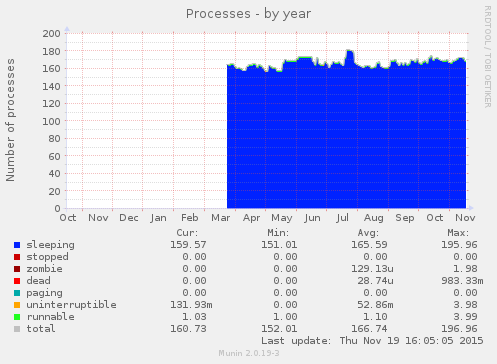The width and height of the screenshot is (497, 364).
Task: Click total average value 166.74
Action: tap(369, 329)
